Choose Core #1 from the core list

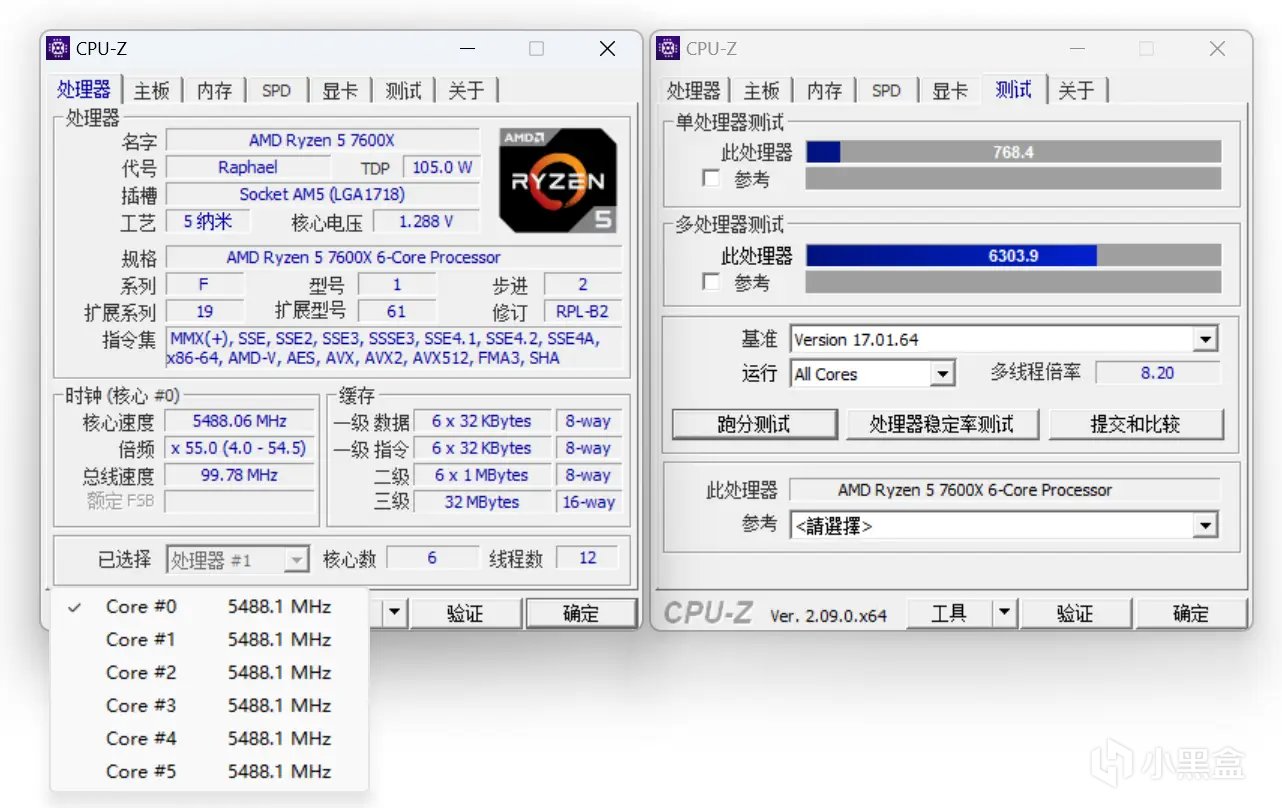pos(209,639)
